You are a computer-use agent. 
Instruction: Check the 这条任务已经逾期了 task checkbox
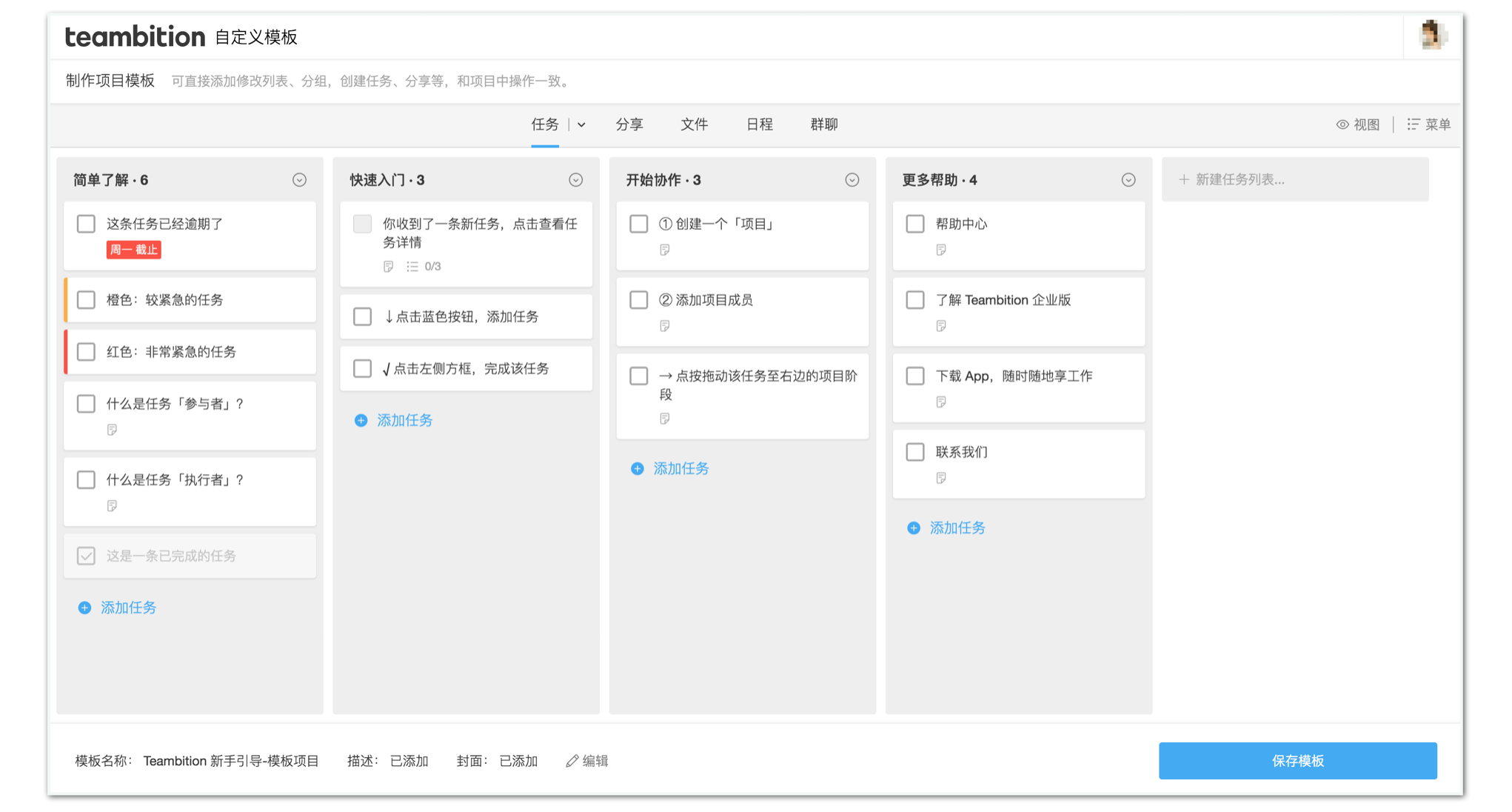click(x=87, y=224)
